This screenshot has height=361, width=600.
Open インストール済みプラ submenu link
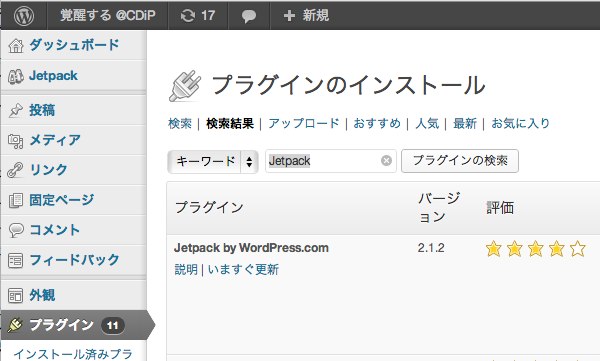(73, 354)
